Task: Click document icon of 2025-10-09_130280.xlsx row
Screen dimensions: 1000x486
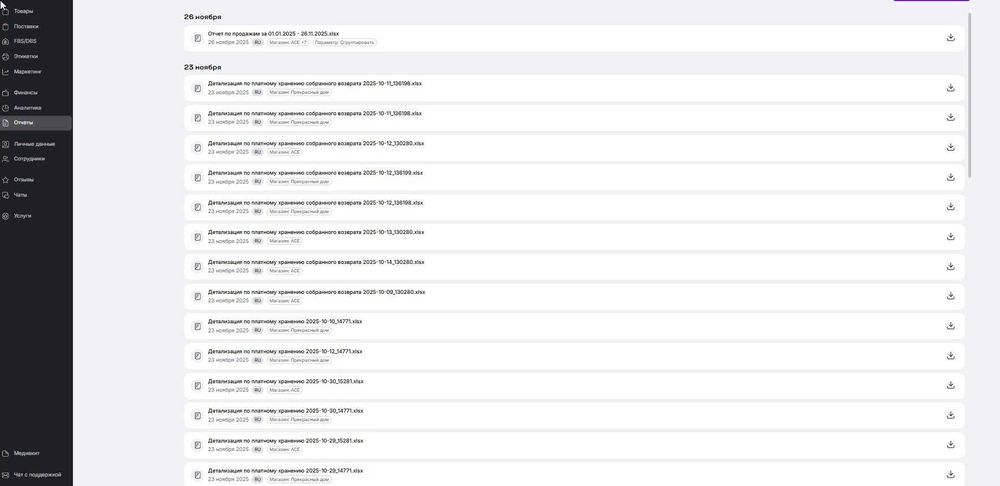Action: pyautogui.click(x=198, y=297)
